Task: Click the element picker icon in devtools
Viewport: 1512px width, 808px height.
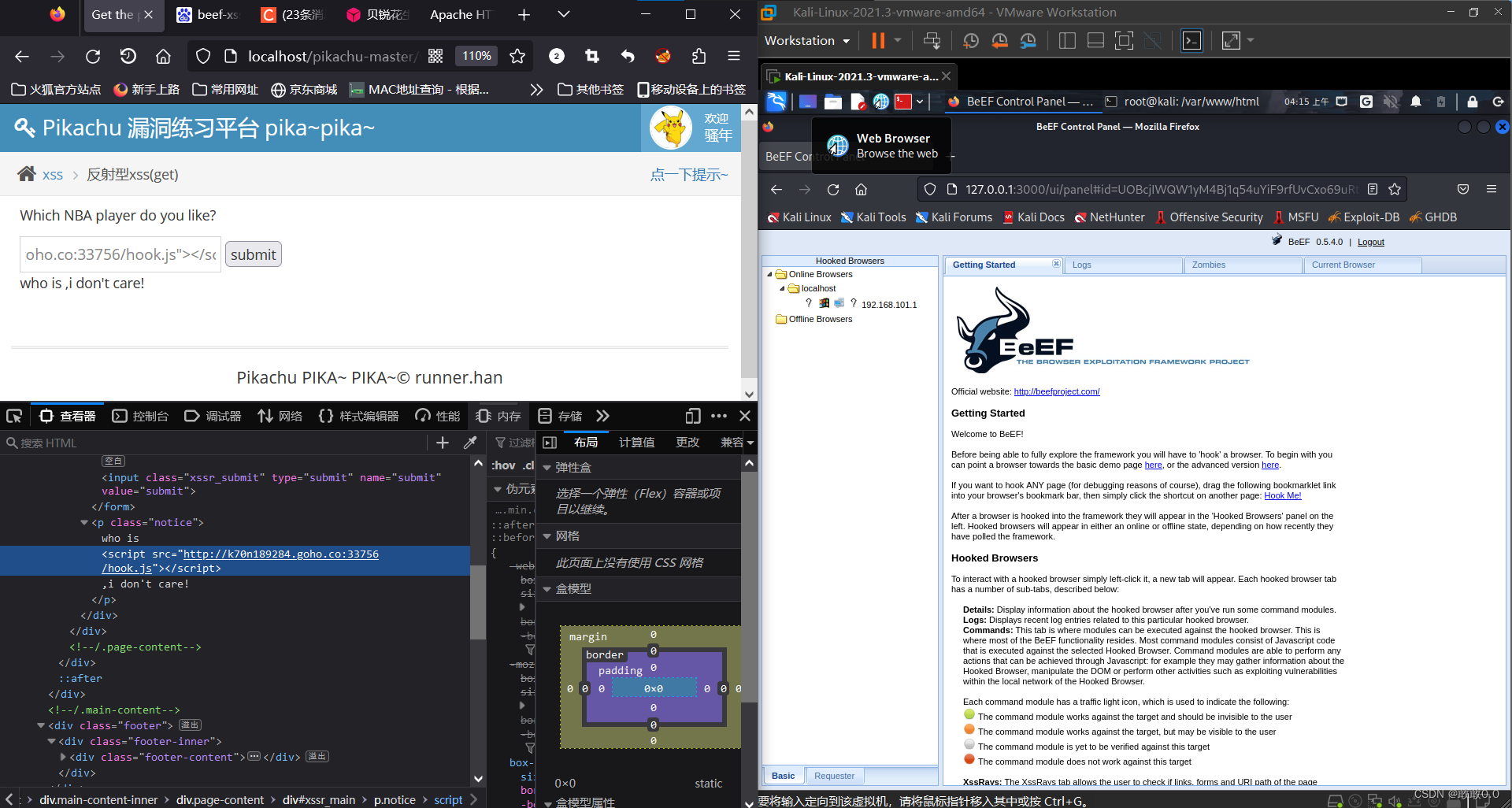Action: 14,416
